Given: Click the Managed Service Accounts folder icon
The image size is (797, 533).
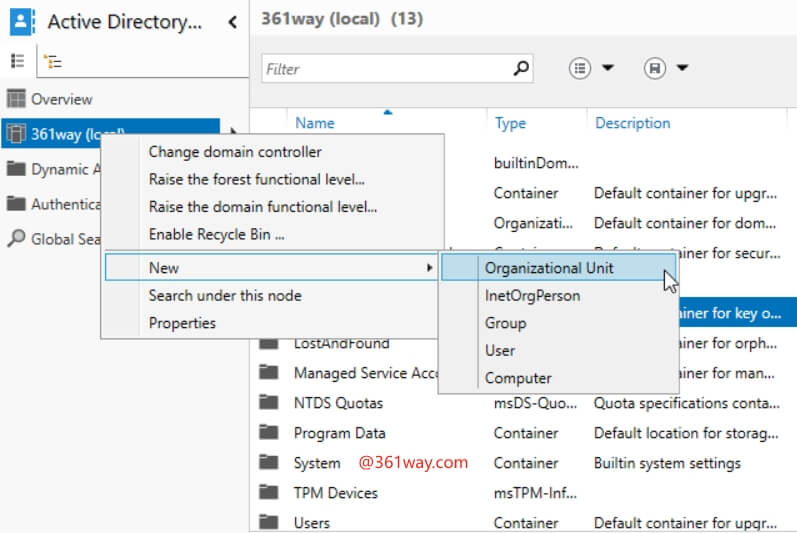Looking at the screenshot, I should coord(268,372).
